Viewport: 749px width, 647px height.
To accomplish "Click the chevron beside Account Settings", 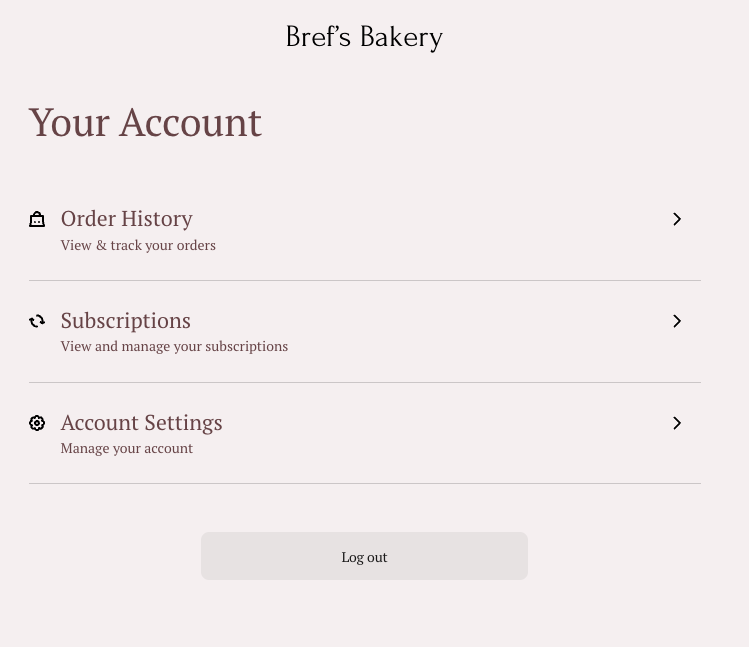I will (677, 423).
